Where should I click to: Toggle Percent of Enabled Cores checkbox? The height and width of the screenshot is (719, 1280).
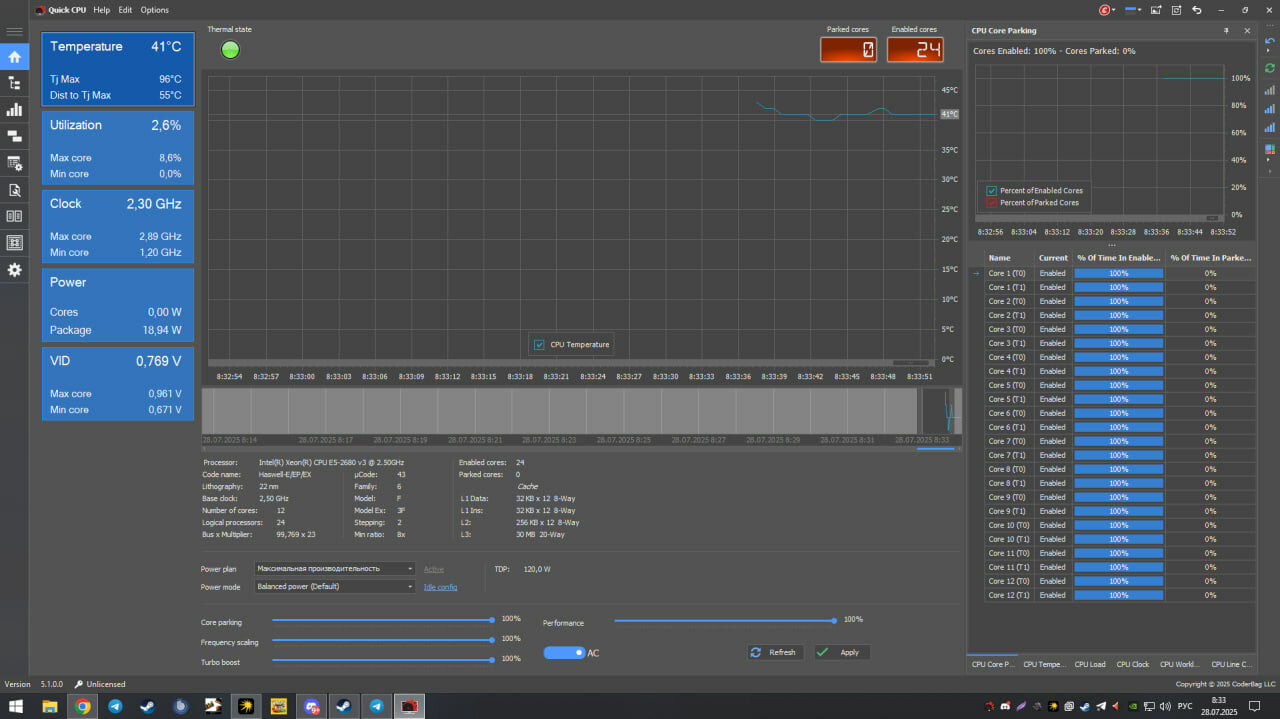(x=992, y=190)
